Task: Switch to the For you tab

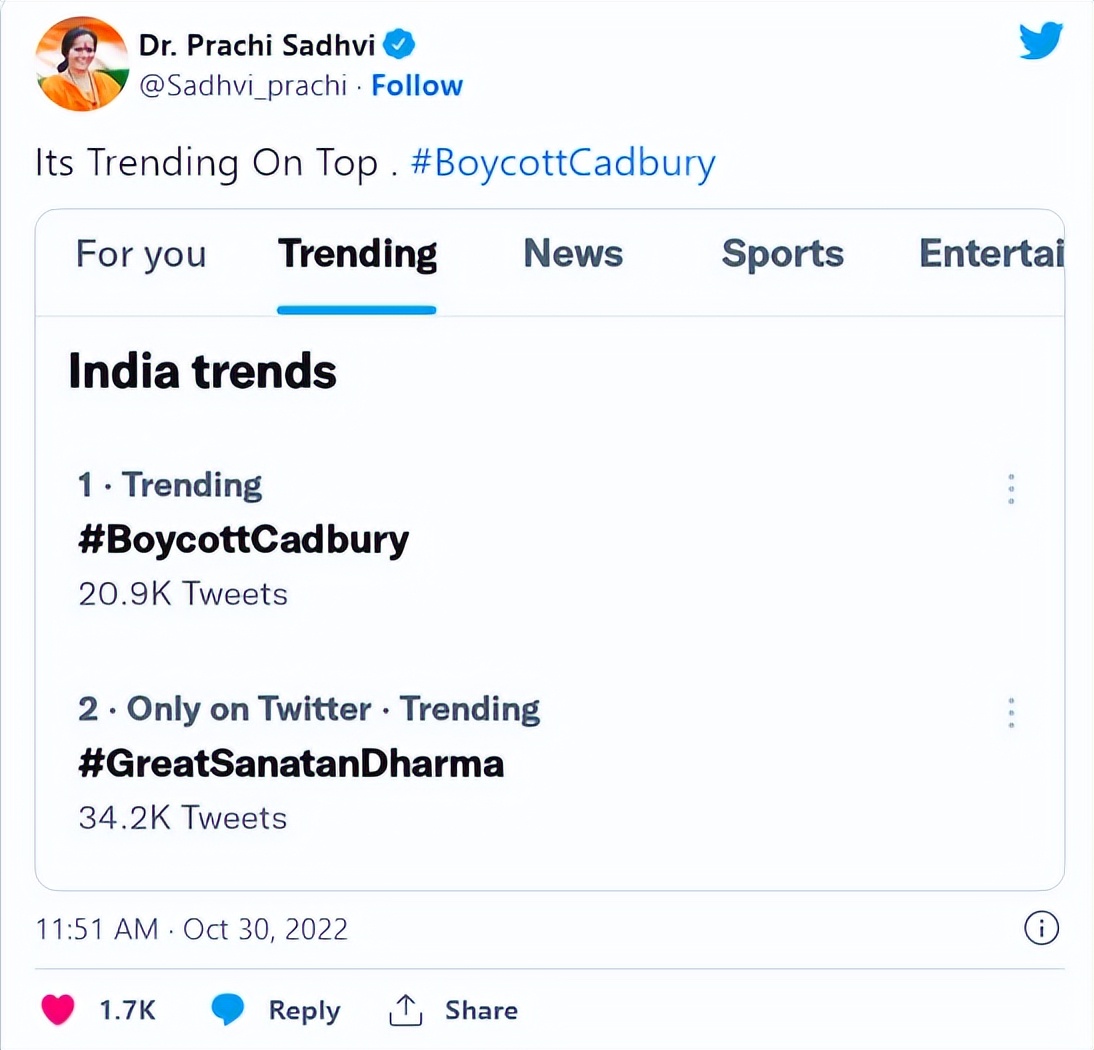Action: click(x=141, y=254)
